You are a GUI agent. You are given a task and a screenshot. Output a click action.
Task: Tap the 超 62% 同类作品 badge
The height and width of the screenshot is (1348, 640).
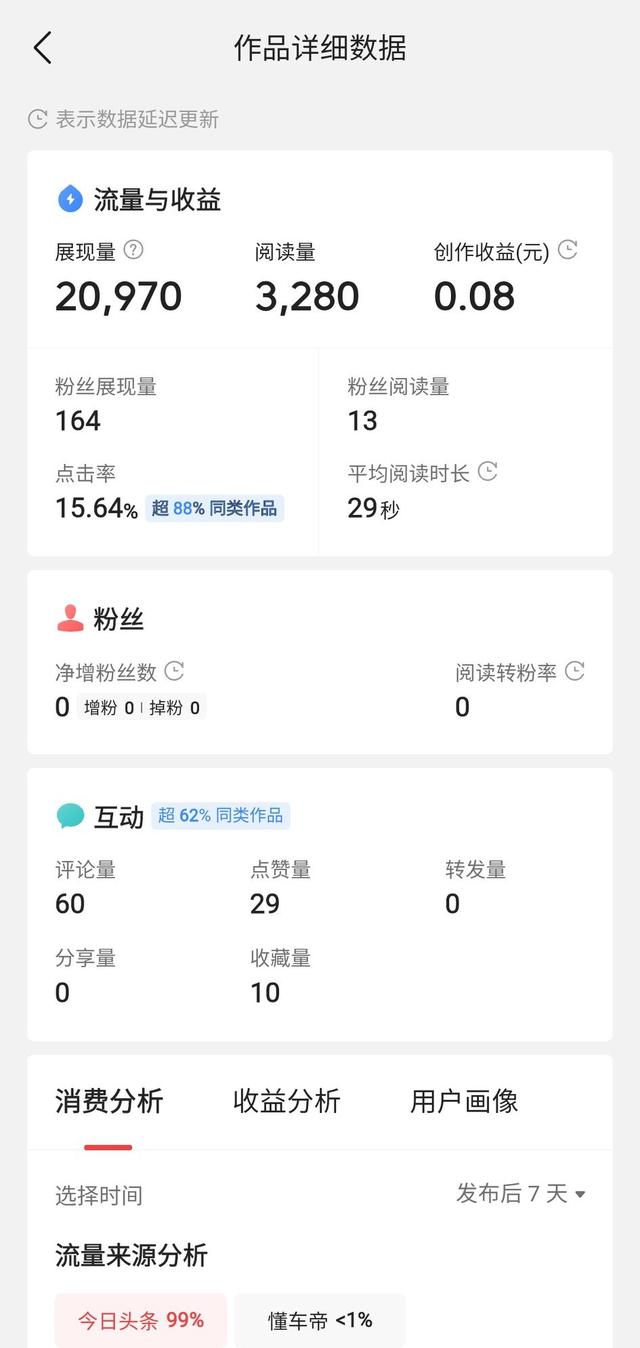tap(221, 815)
